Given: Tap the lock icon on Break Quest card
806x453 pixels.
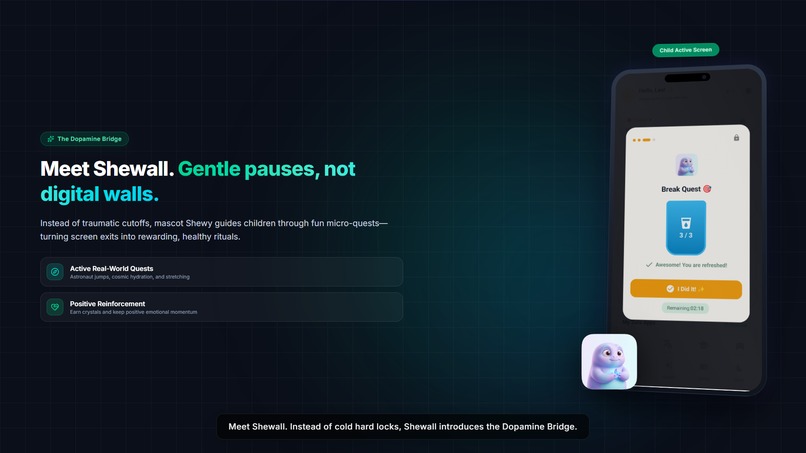Looking at the screenshot, I should coord(736,137).
